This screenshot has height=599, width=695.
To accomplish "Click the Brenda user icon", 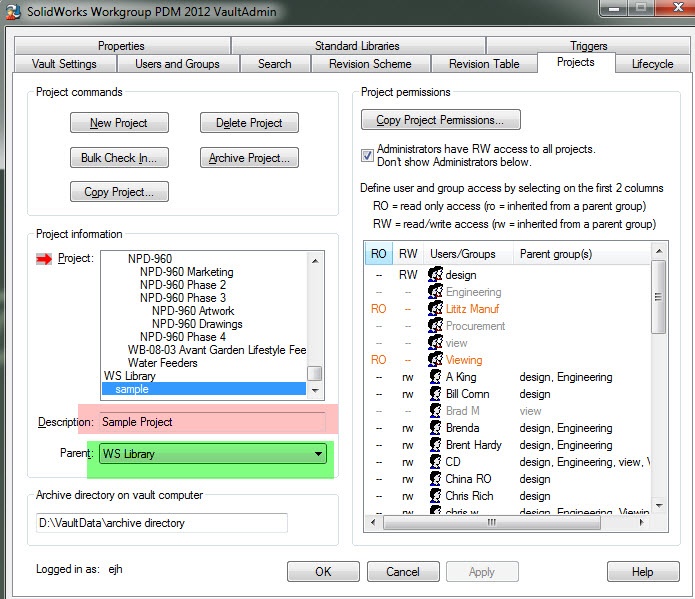I will [435, 427].
